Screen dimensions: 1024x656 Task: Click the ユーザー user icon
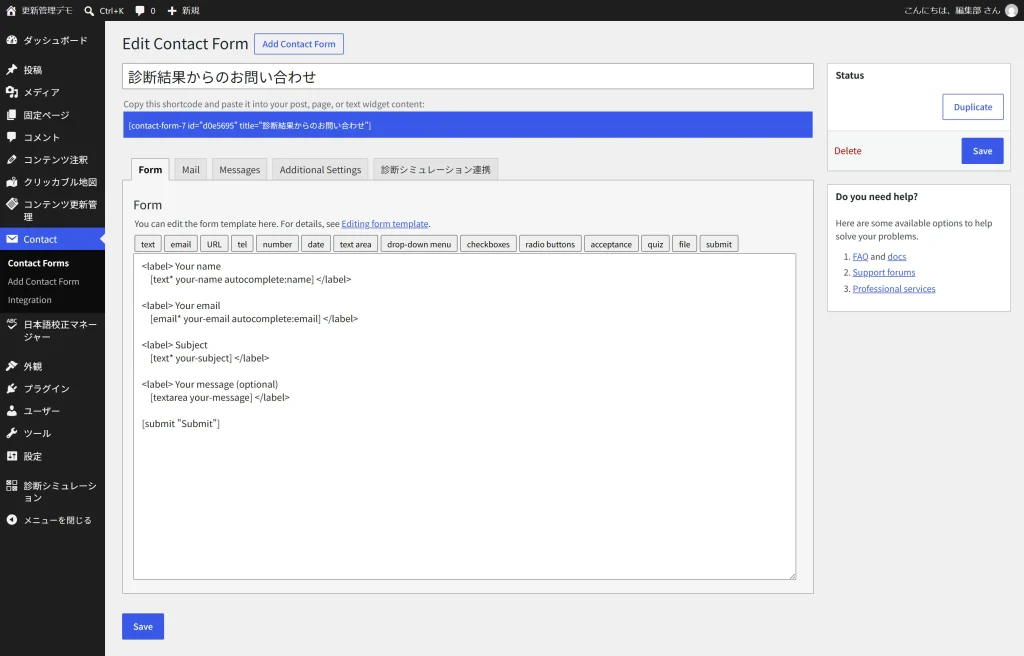point(12,410)
